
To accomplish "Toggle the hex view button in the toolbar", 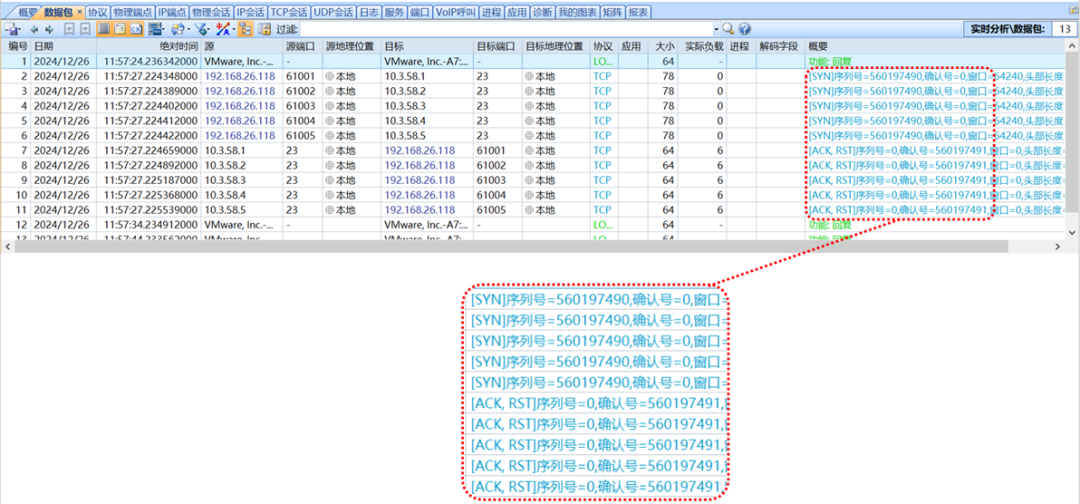I will pos(135,29).
